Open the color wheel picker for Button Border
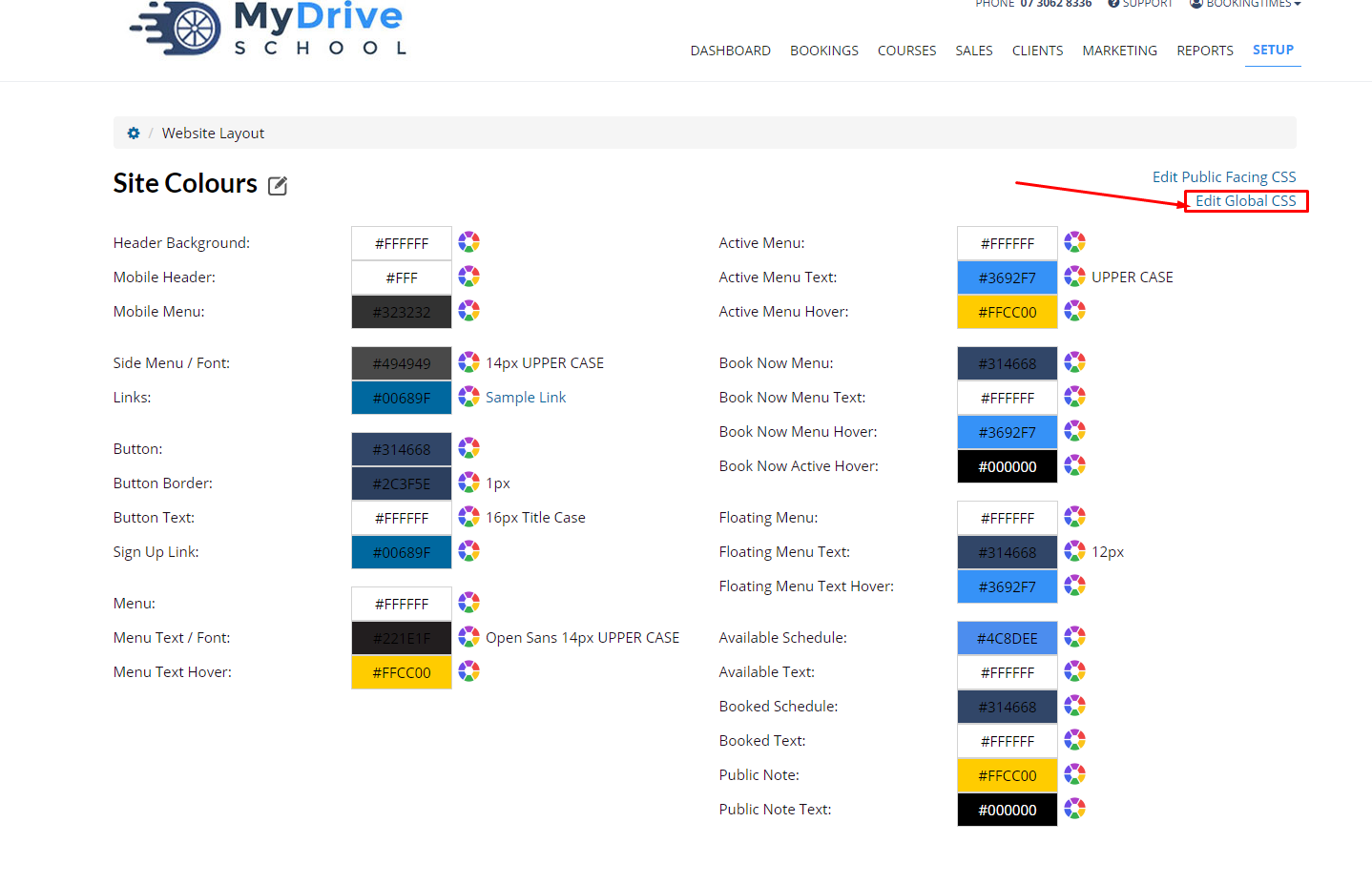The height and width of the screenshot is (884, 1372). 468,483
